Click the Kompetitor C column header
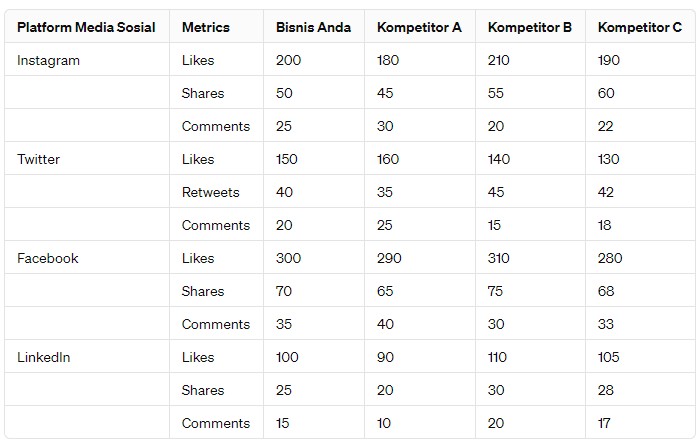Screen dimensions: 698x445 (638, 27)
